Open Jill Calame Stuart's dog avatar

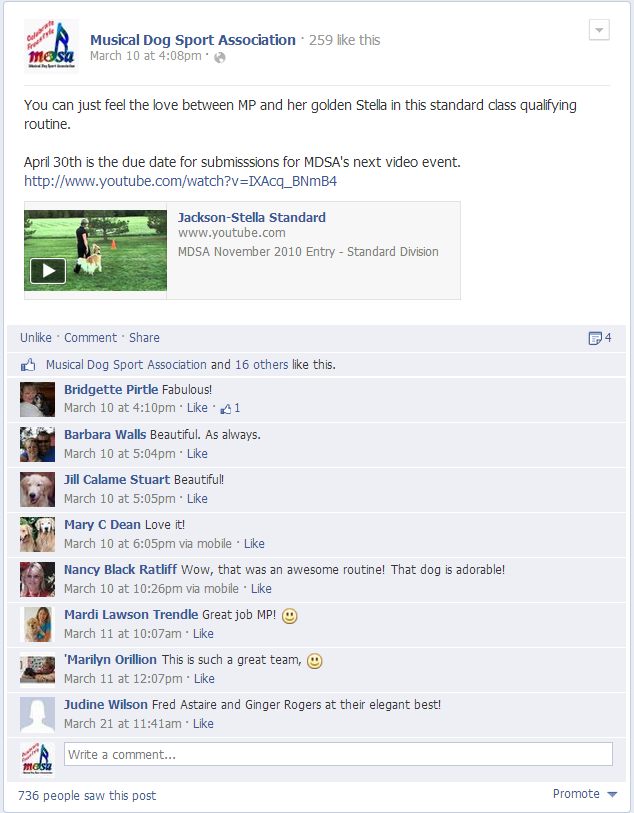coord(37,489)
